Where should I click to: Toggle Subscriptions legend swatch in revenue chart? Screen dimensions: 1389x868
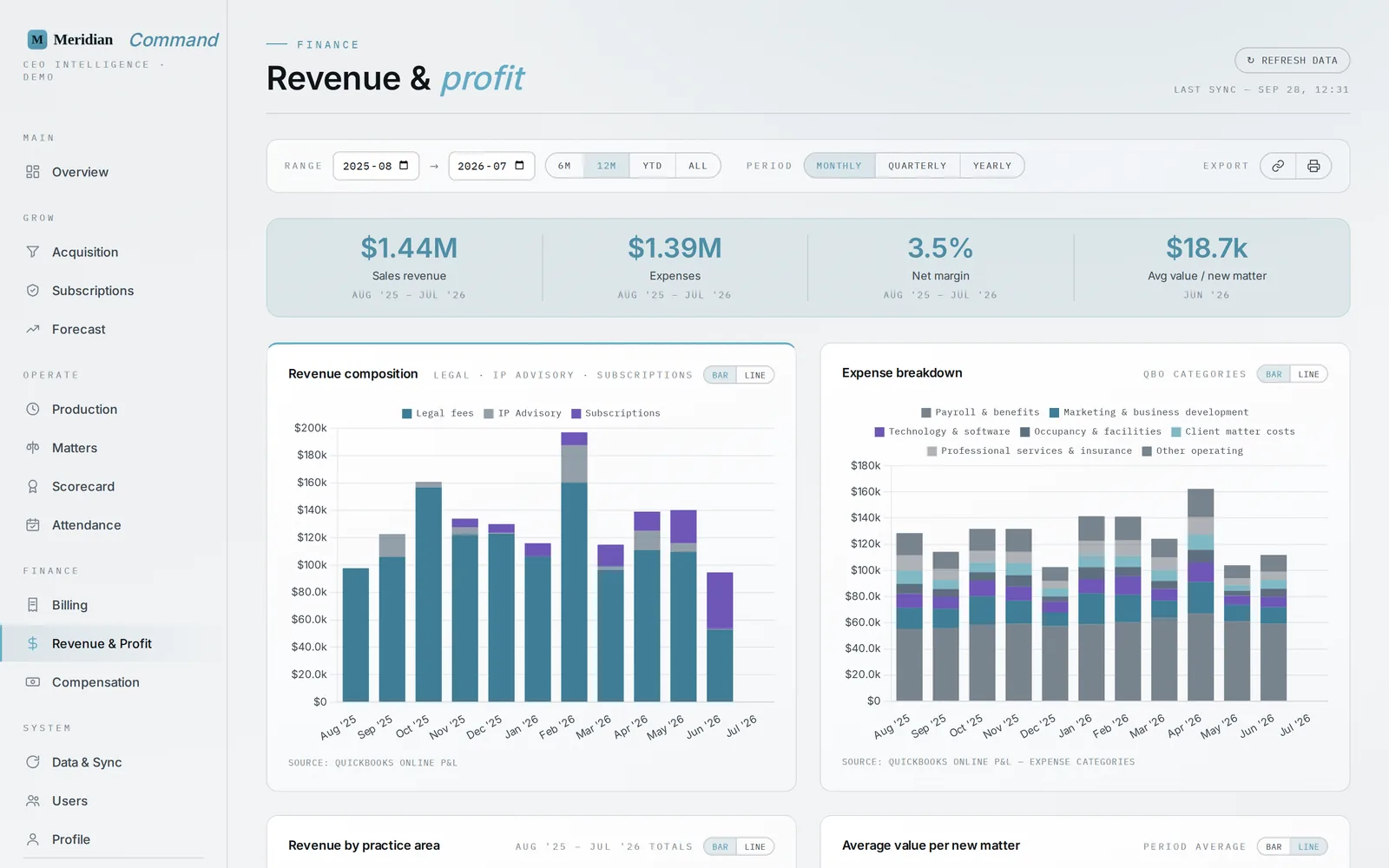click(576, 413)
